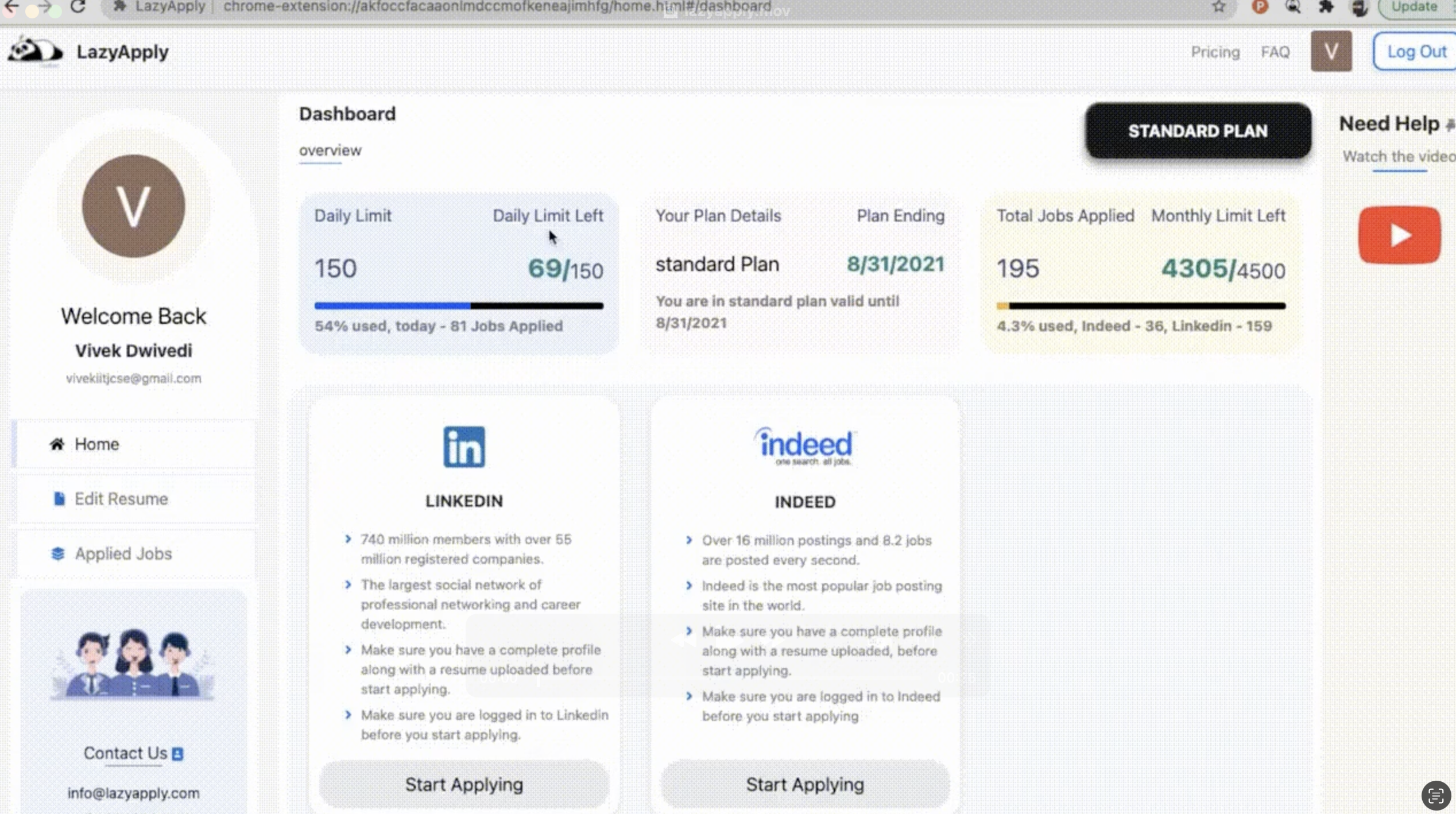This screenshot has width=1456, height=814.
Task: Click the Log Out button
Action: [x=1415, y=51]
